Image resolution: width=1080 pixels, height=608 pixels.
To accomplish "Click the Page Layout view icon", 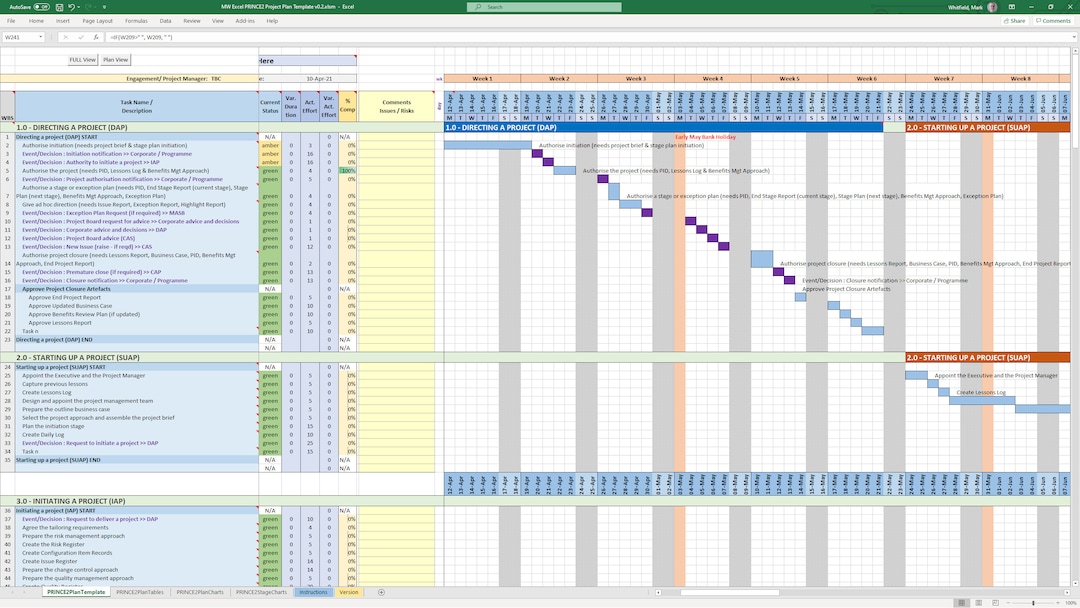I will 979,601.
